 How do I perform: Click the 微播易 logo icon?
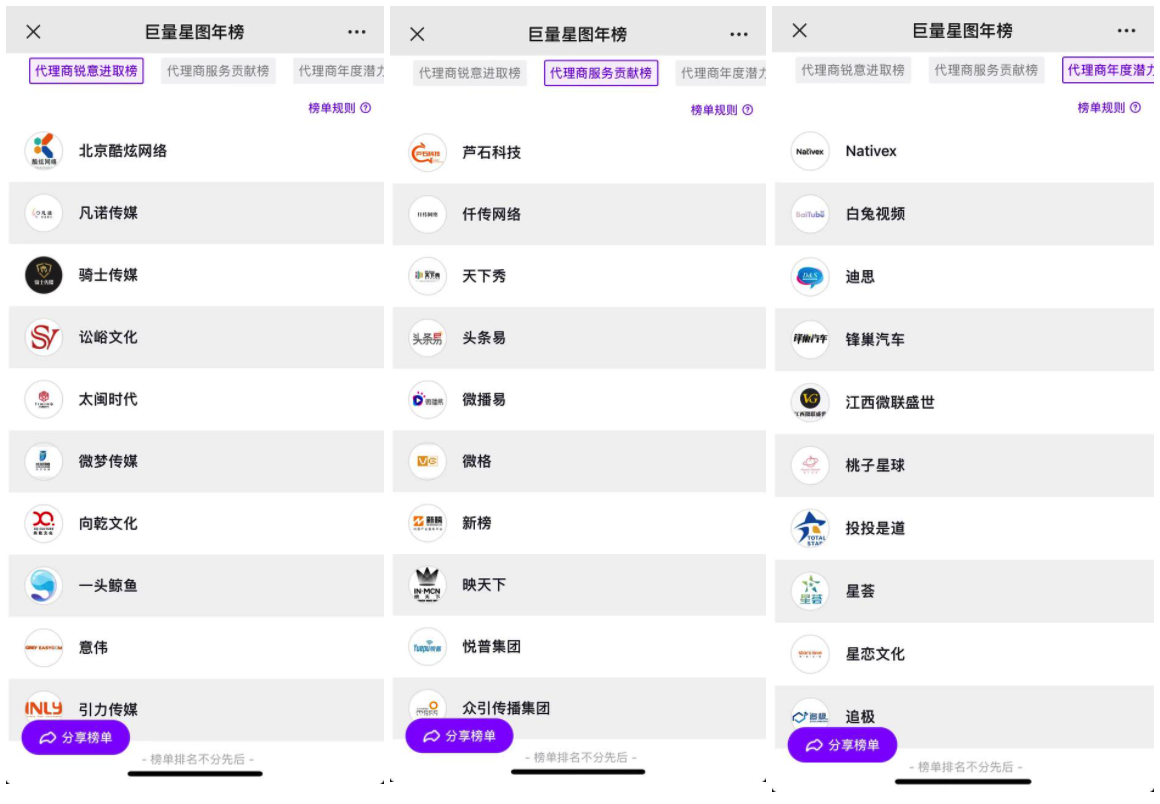coord(428,400)
